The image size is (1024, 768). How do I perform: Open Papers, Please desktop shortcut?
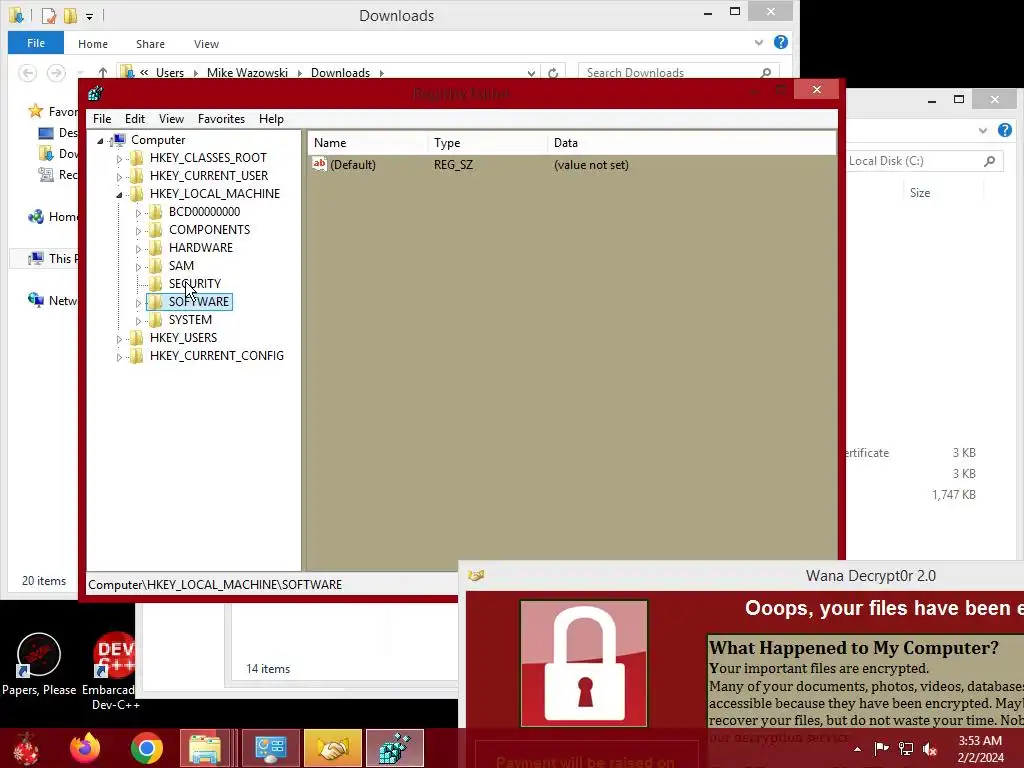[39, 664]
